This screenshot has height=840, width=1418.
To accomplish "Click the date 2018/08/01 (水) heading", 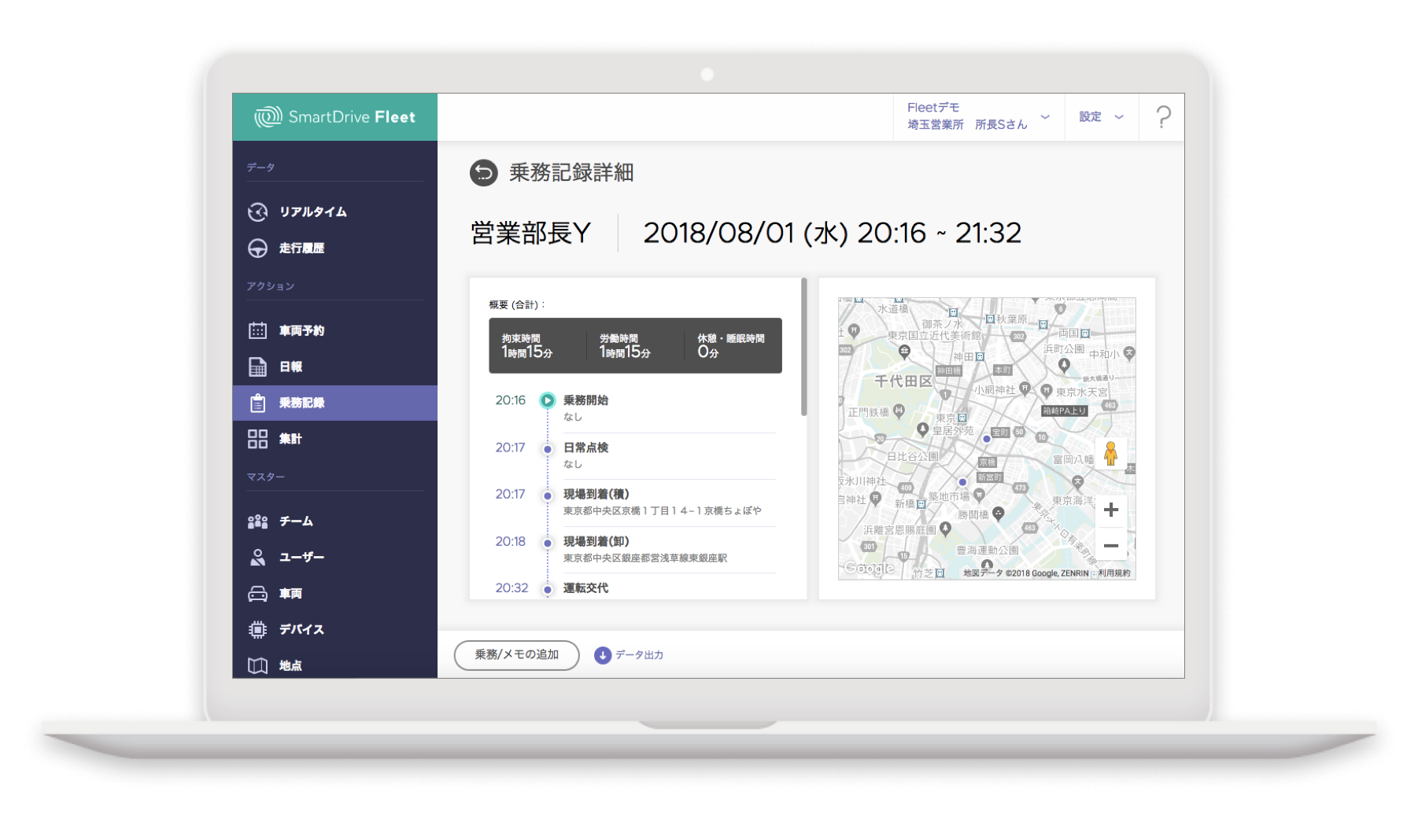I will [745, 234].
